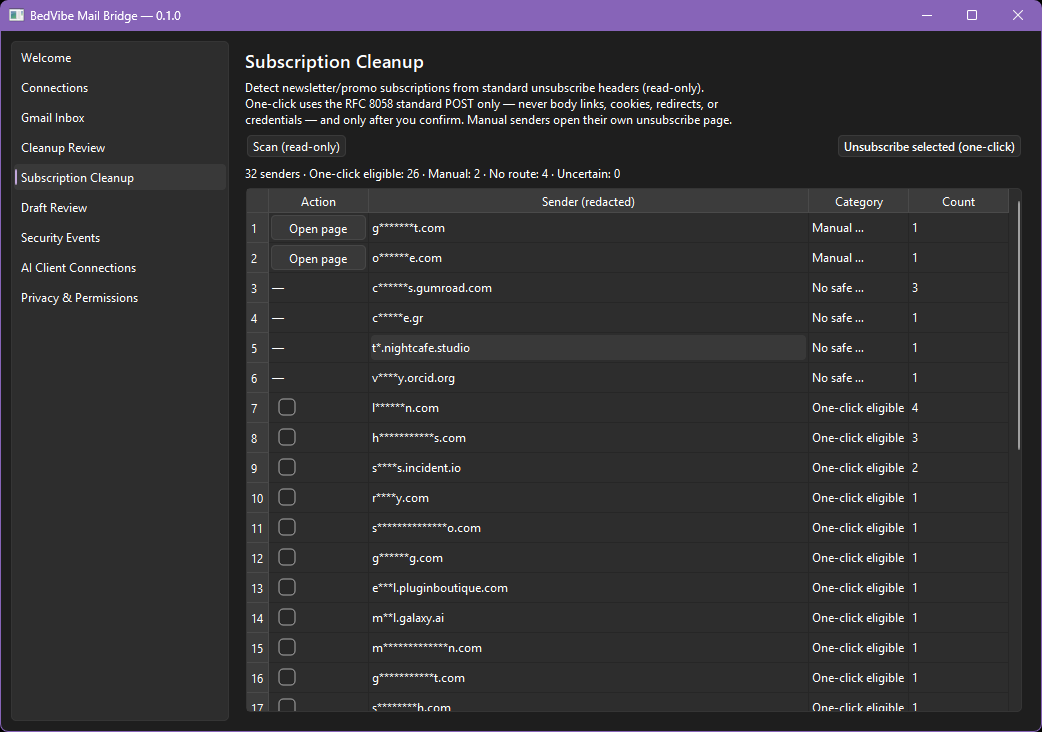Switch to Cleanup Review
The width and height of the screenshot is (1042, 732).
click(x=120, y=147)
